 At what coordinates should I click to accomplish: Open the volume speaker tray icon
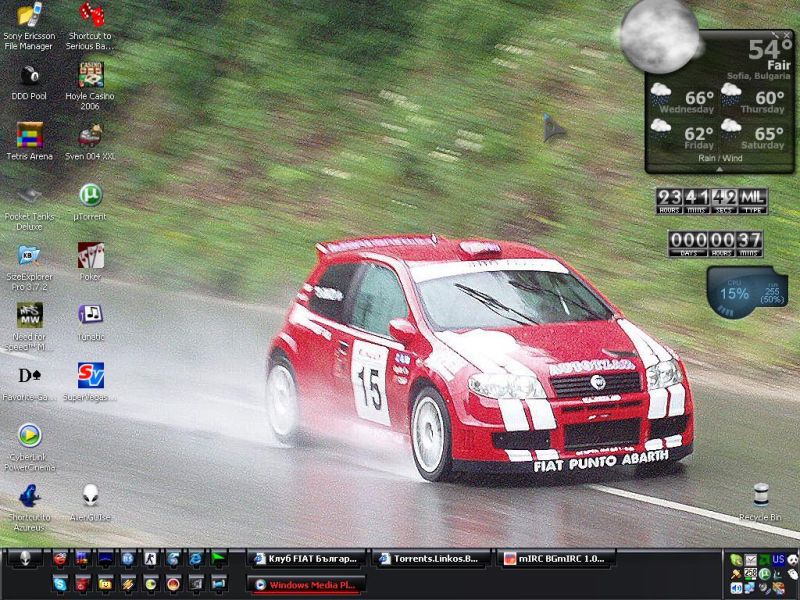coord(736,588)
